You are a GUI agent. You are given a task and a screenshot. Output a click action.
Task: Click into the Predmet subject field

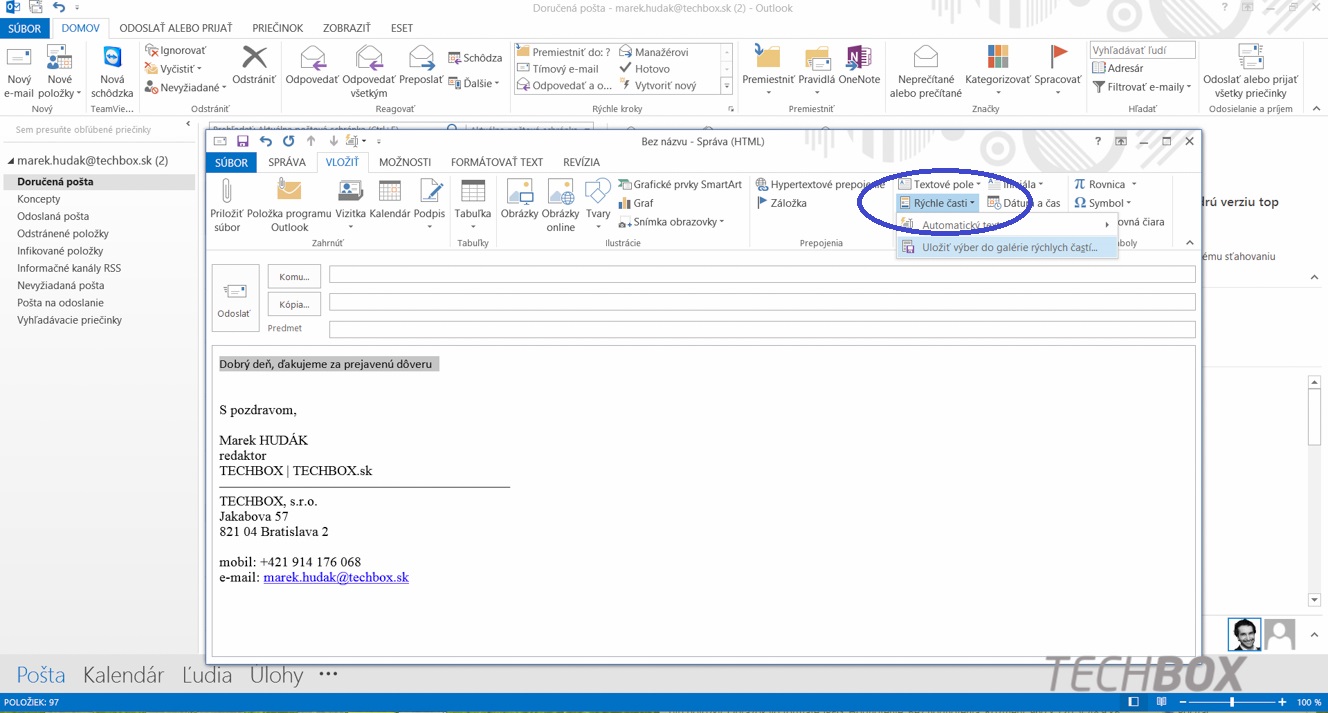(762, 328)
